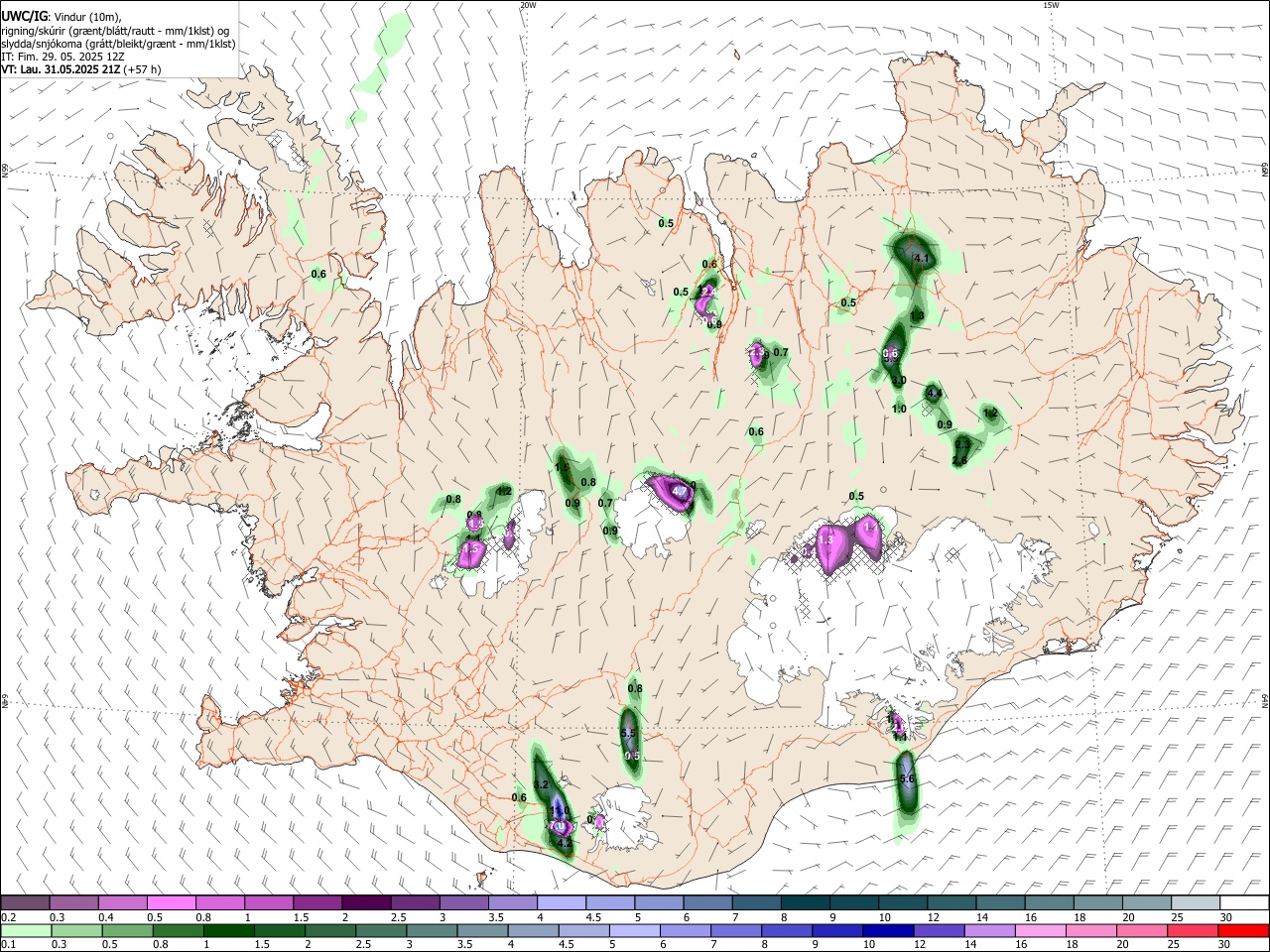Image resolution: width=1270 pixels, height=952 pixels.
Task: Click the white upper legend swatch after 30
Action: [1243, 903]
